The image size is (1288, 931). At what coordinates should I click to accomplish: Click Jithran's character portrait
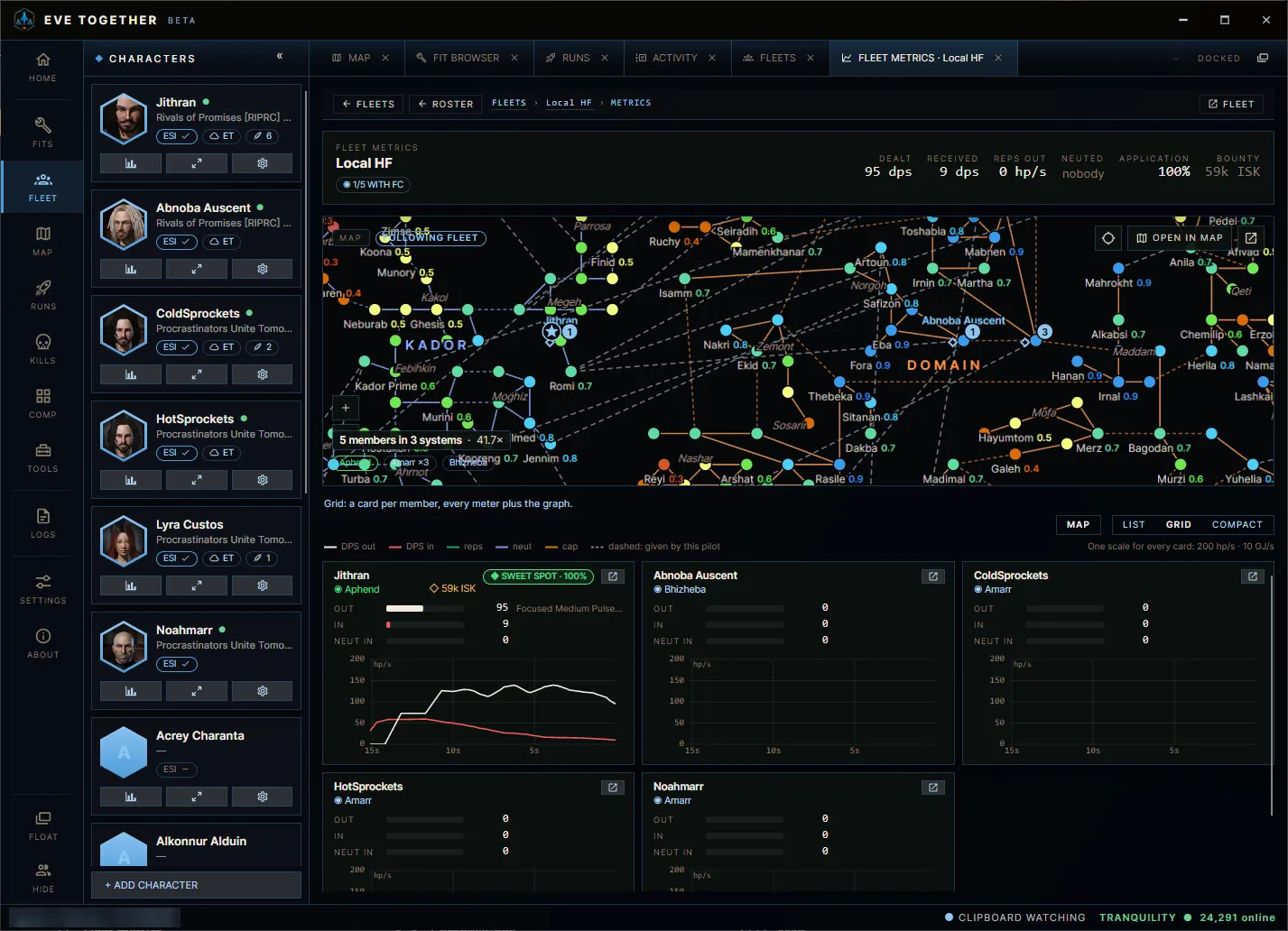click(124, 118)
